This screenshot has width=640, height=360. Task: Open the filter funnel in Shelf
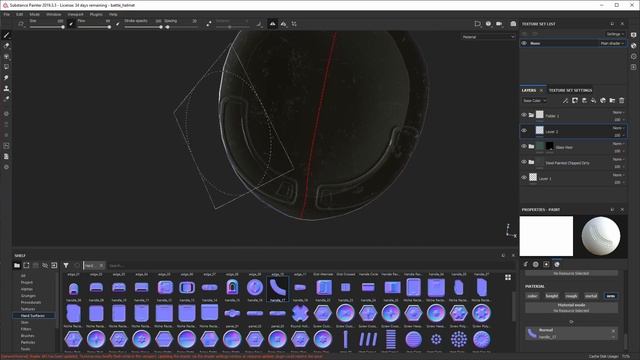pyautogui.click(x=66, y=265)
